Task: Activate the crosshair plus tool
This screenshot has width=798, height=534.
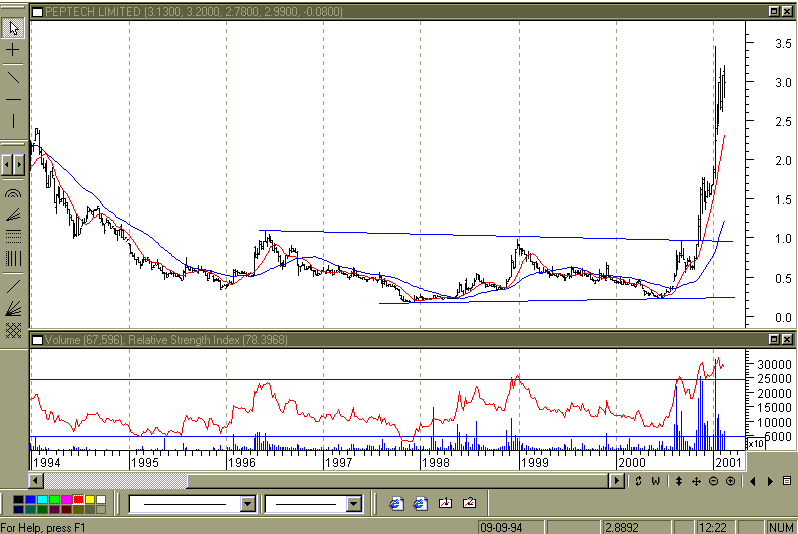Action: click(x=13, y=50)
